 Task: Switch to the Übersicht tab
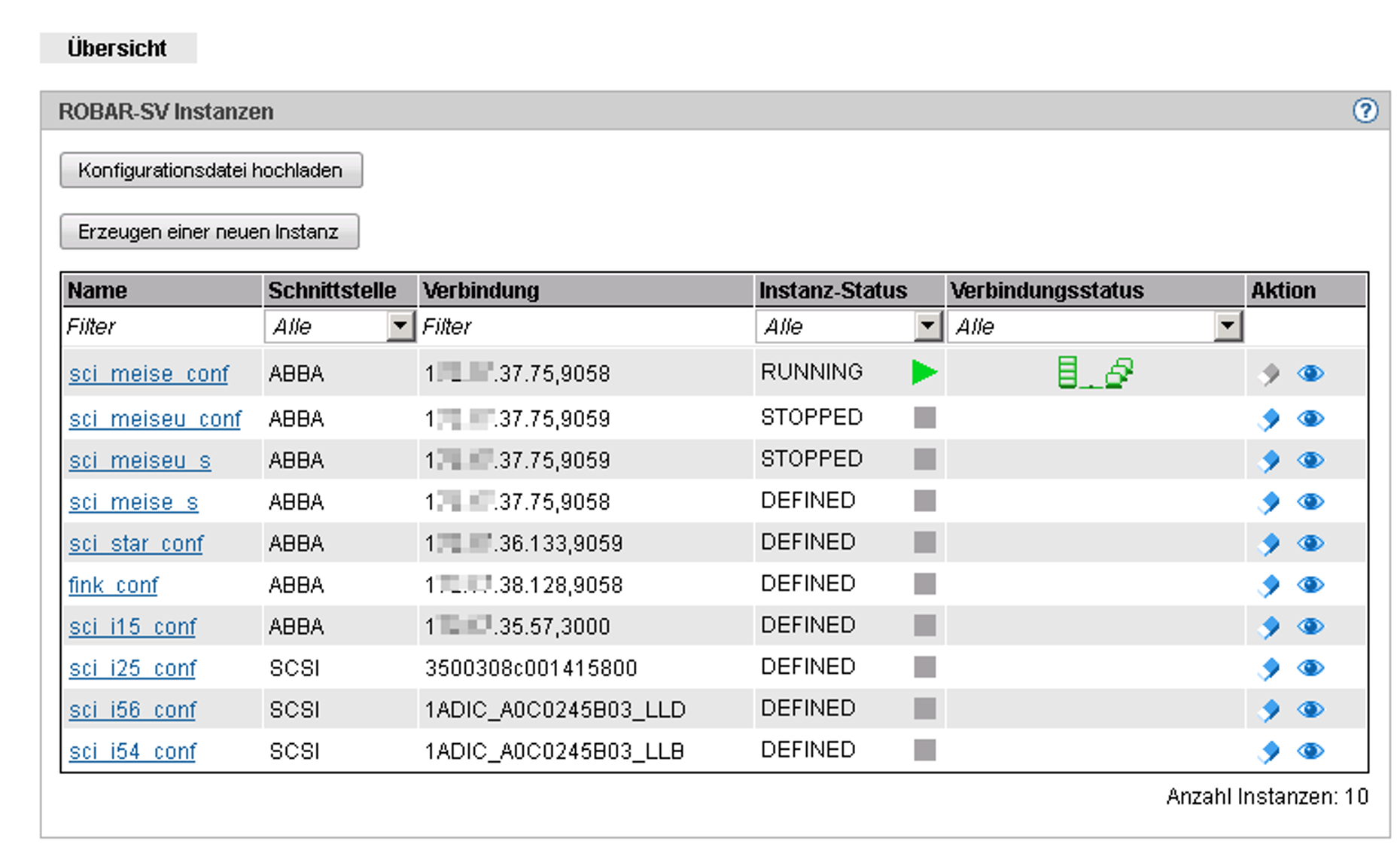coord(117,48)
